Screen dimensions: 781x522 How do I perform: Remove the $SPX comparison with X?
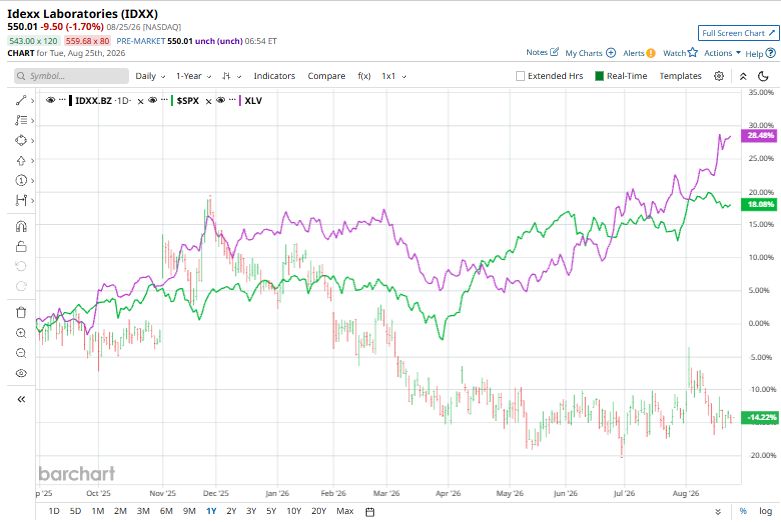[208, 101]
